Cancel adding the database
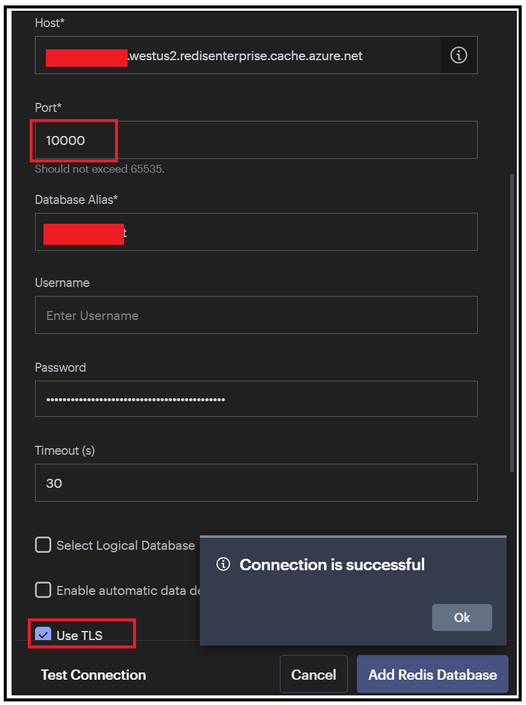This screenshot has width=526, height=705. [313, 674]
